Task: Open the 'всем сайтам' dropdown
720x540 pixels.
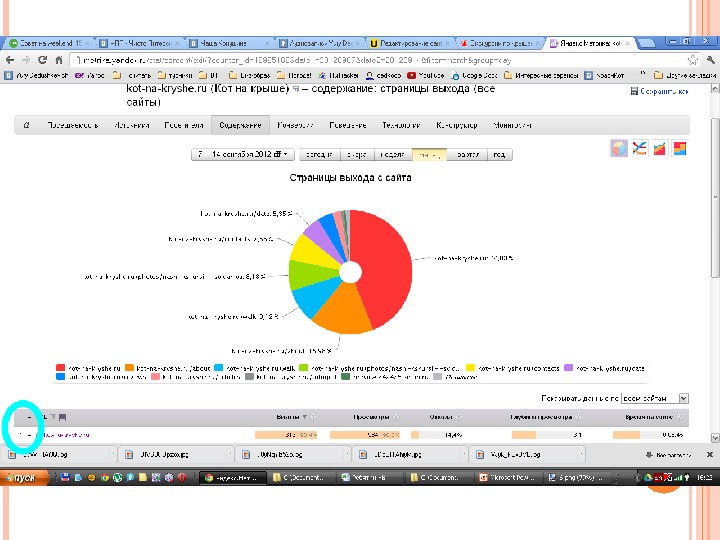Action: (x=654, y=398)
